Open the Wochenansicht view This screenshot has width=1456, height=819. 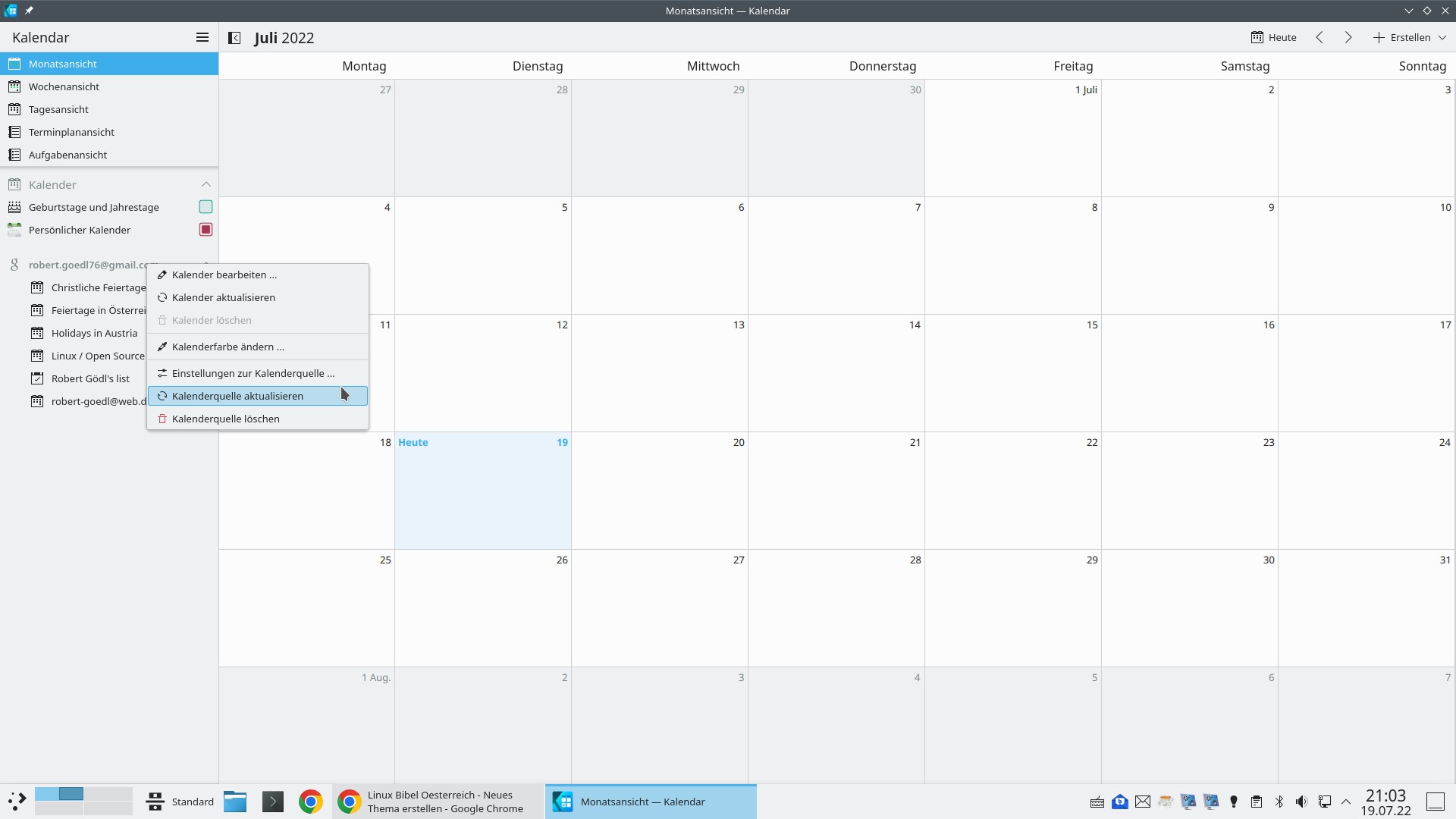pyautogui.click(x=64, y=86)
